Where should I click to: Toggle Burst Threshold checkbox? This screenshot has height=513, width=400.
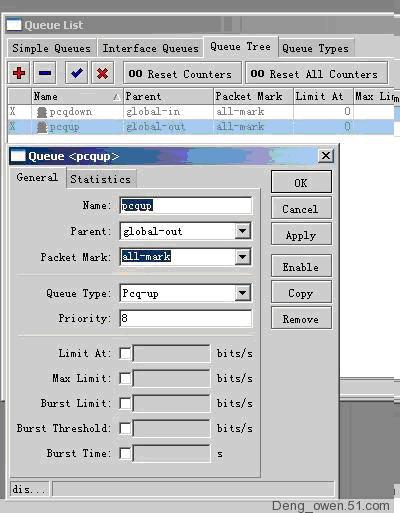(125, 428)
